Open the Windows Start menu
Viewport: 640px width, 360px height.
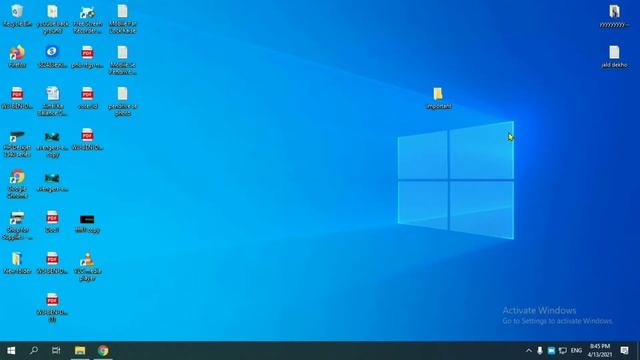(11, 351)
